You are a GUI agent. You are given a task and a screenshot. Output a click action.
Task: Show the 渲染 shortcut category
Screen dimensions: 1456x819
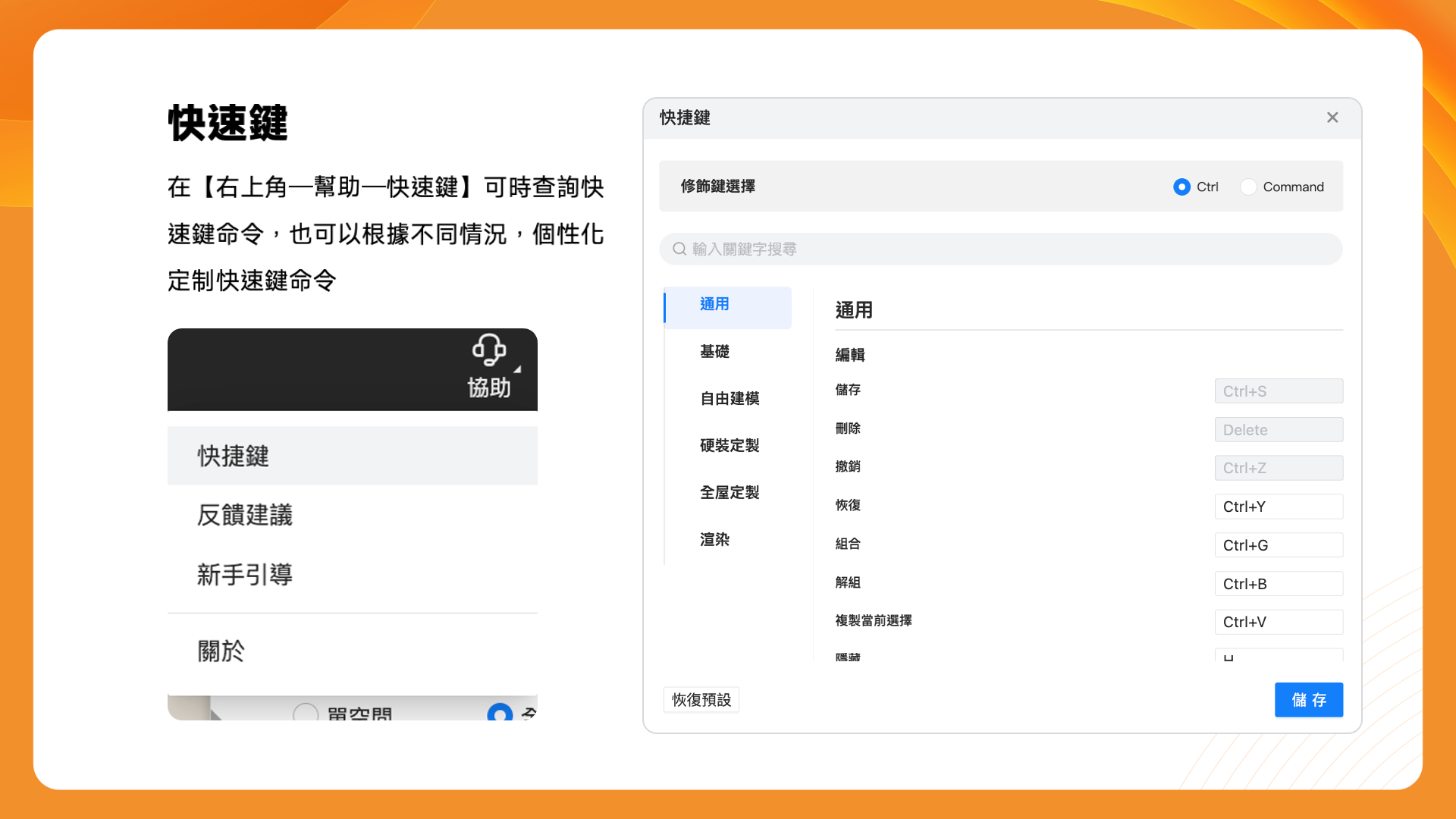[714, 539]
